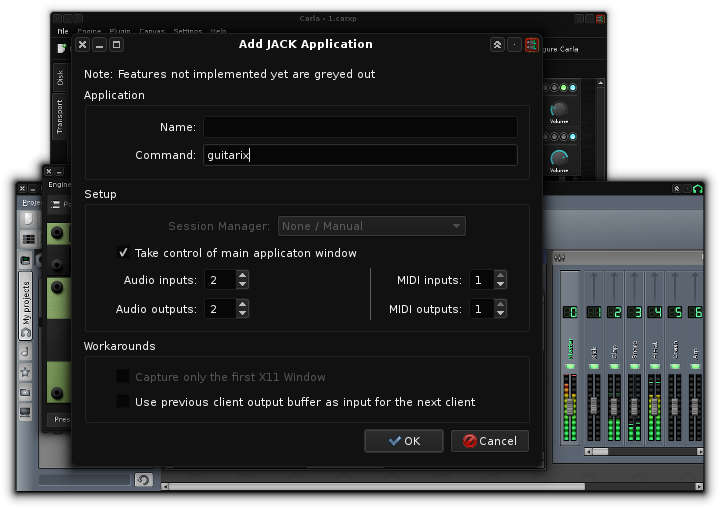This screenshot has height=508, width=720.
Task: Enable Use previous client output buffer option
Action: [123, 402]
